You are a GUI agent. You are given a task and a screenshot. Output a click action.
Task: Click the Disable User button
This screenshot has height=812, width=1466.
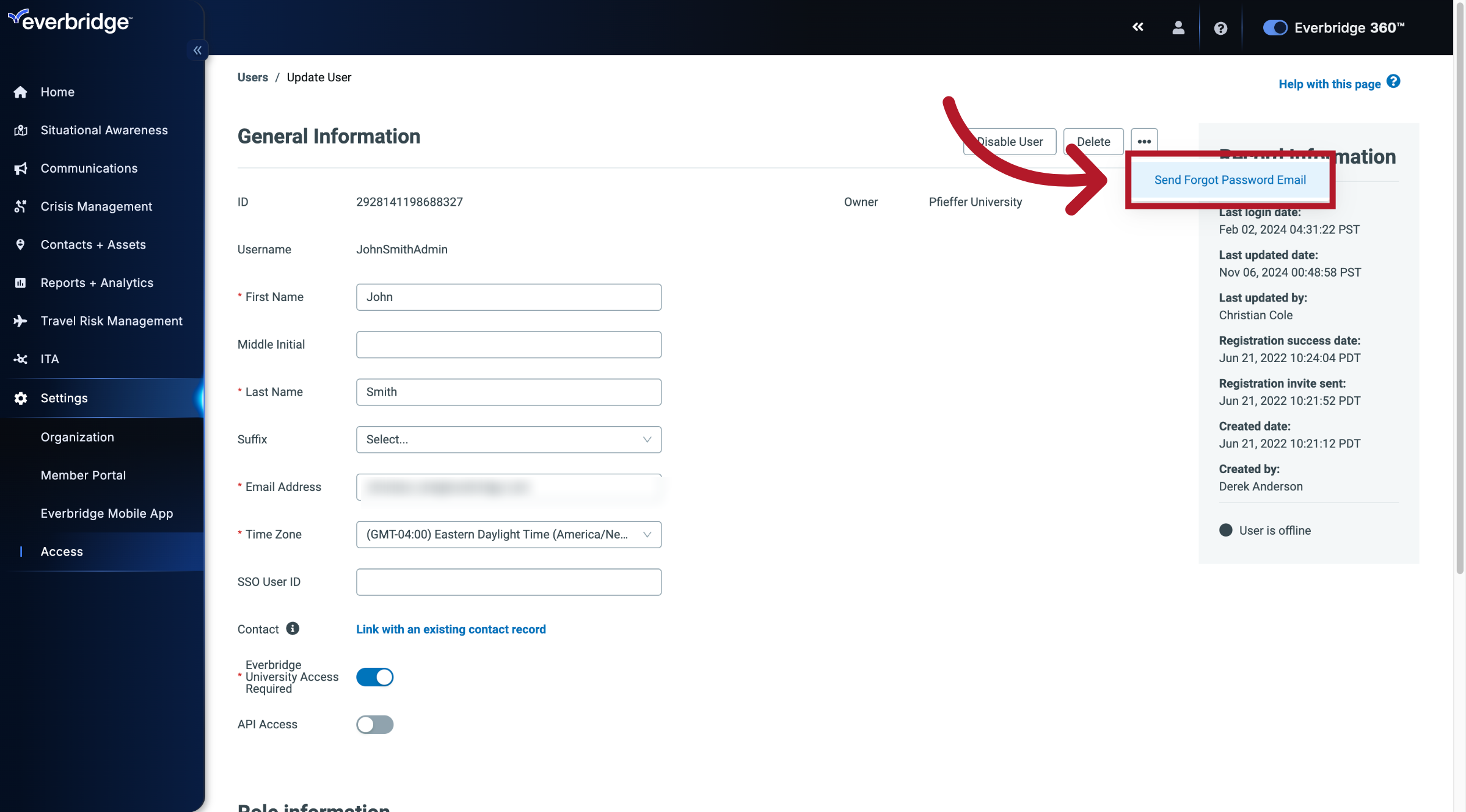point(1010,142)
